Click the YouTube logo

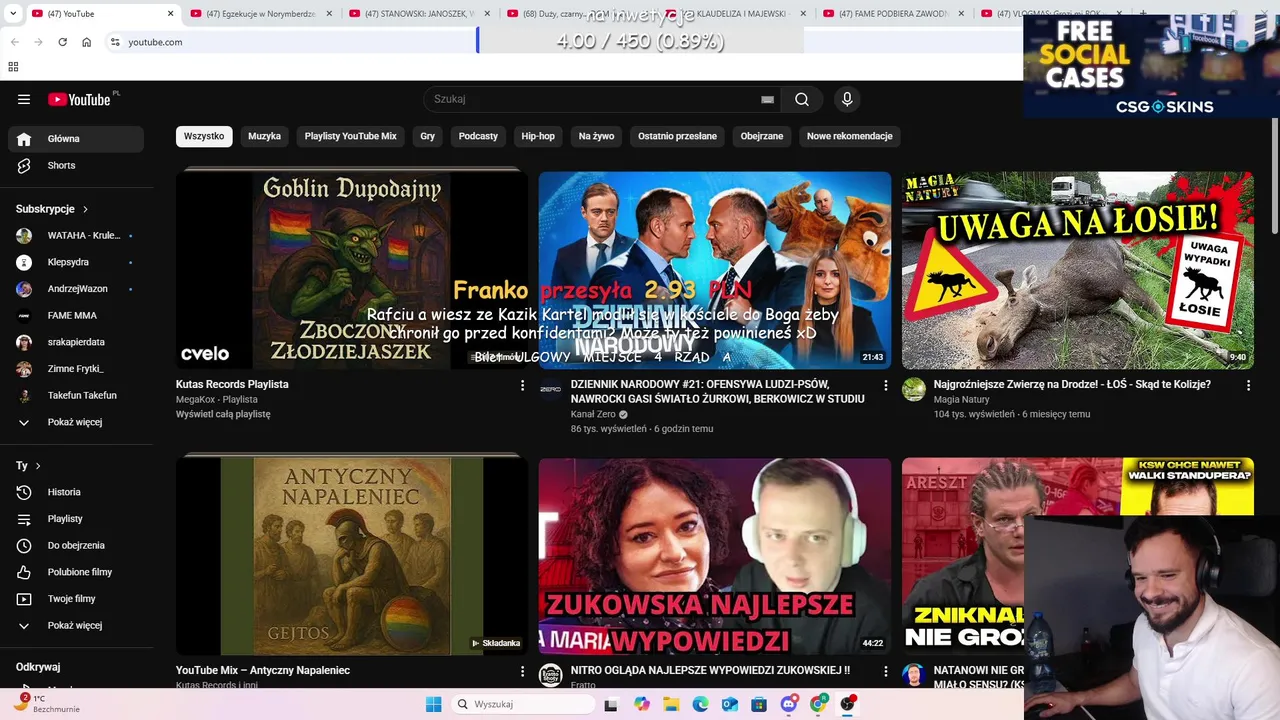pyautogui.click(x=79, y=99)
